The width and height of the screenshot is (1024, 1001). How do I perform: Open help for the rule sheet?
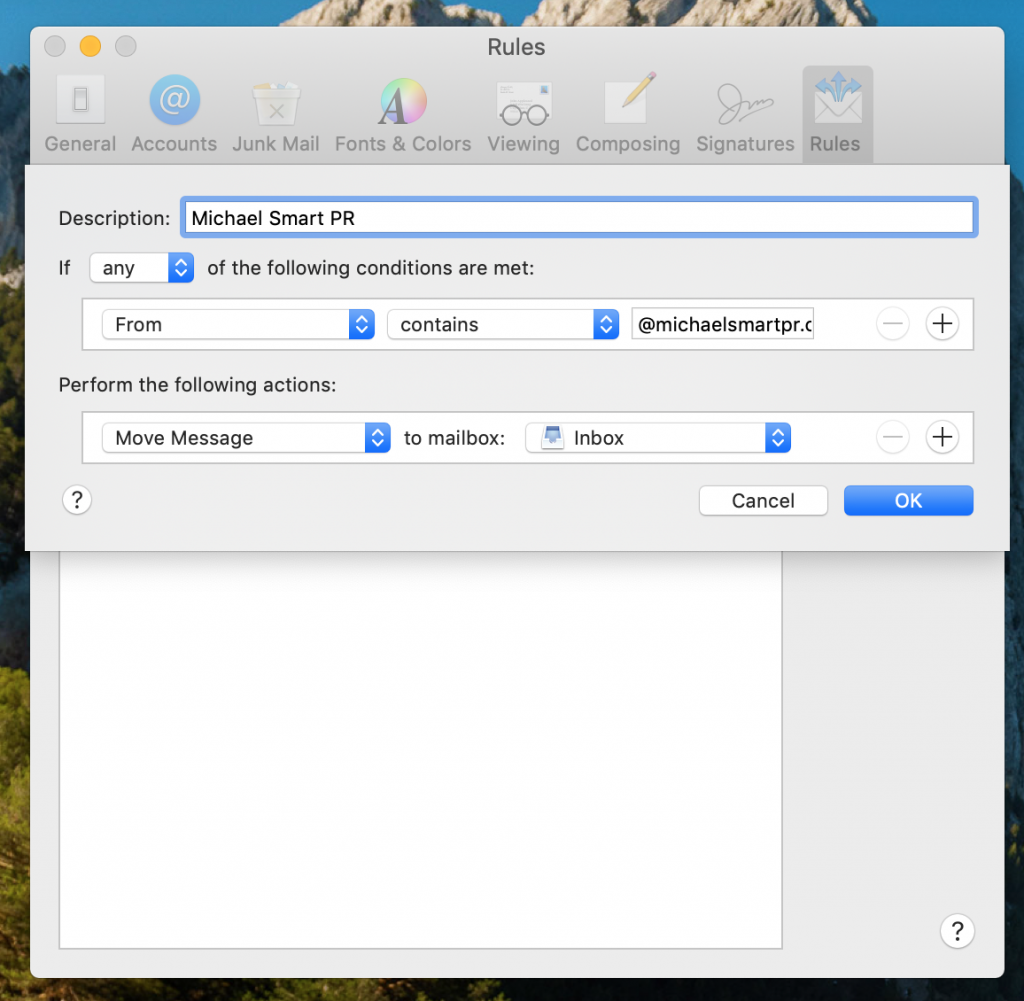point(77,500)
